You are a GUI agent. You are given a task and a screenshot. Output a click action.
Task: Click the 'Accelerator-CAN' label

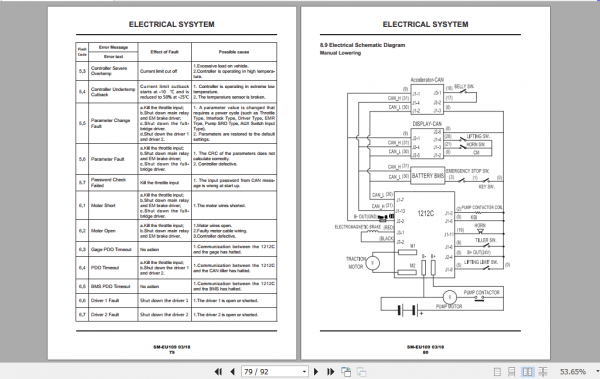pos(427,80)
